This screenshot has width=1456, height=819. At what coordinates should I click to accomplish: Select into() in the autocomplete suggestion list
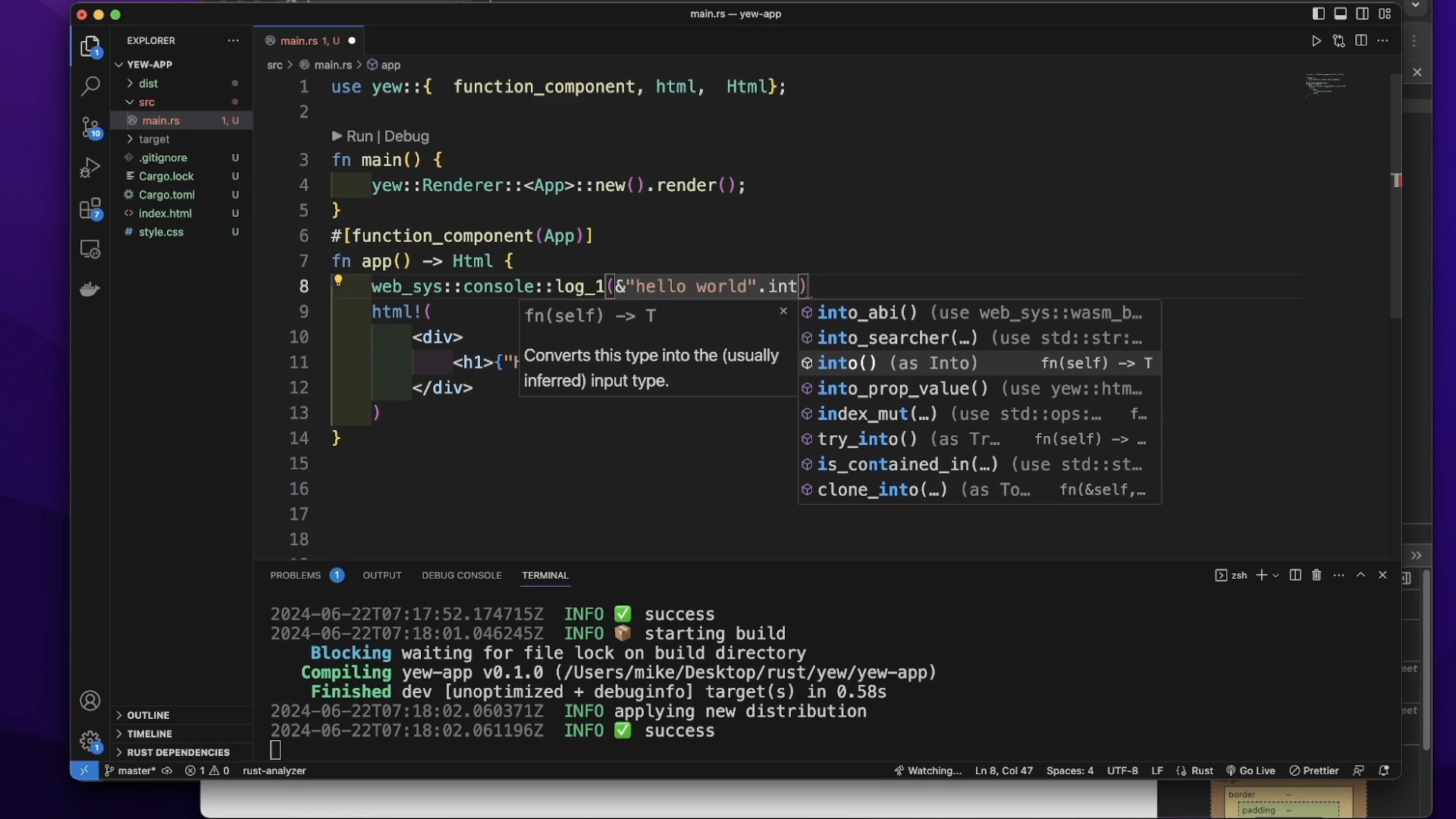847,363
